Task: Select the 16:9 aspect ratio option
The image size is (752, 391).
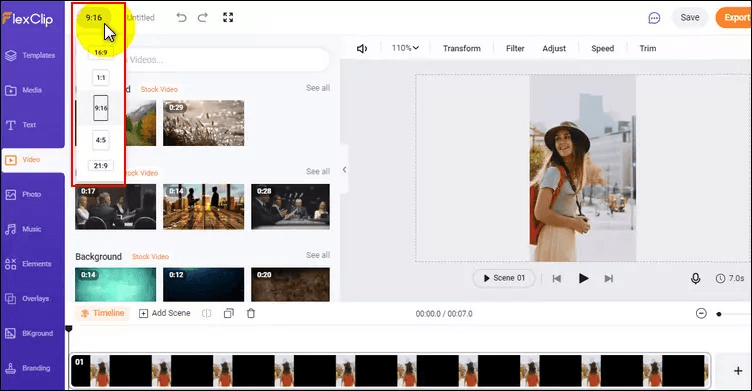Action: [101, 52]
